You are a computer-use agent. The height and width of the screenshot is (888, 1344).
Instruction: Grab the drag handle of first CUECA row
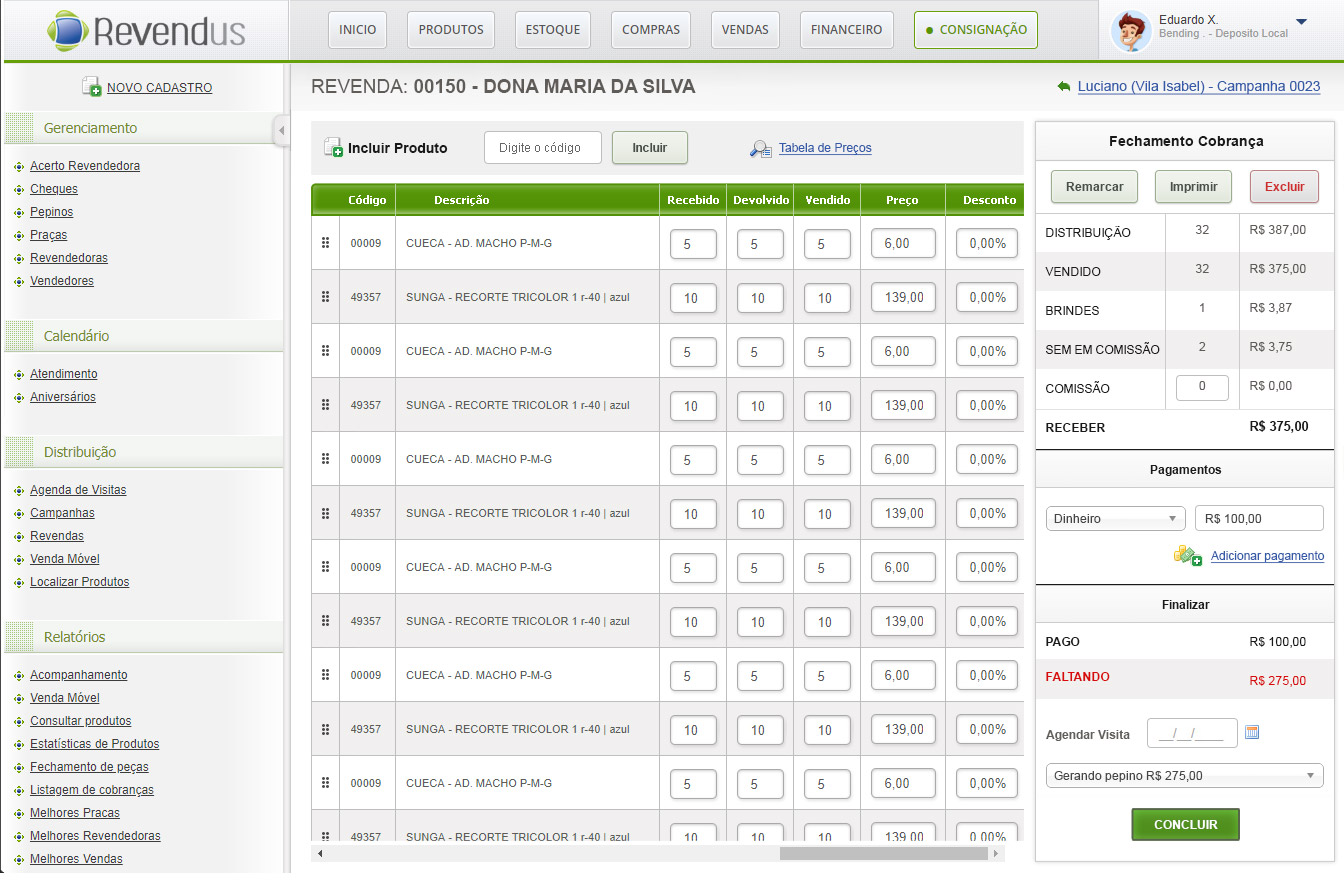(325, 243)
